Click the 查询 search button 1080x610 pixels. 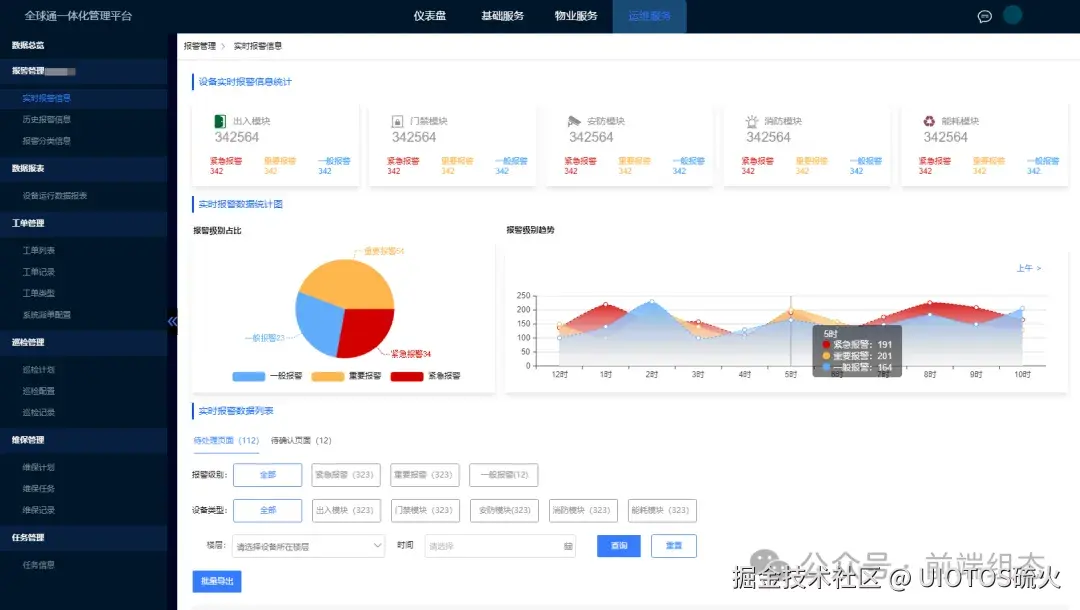618,545
